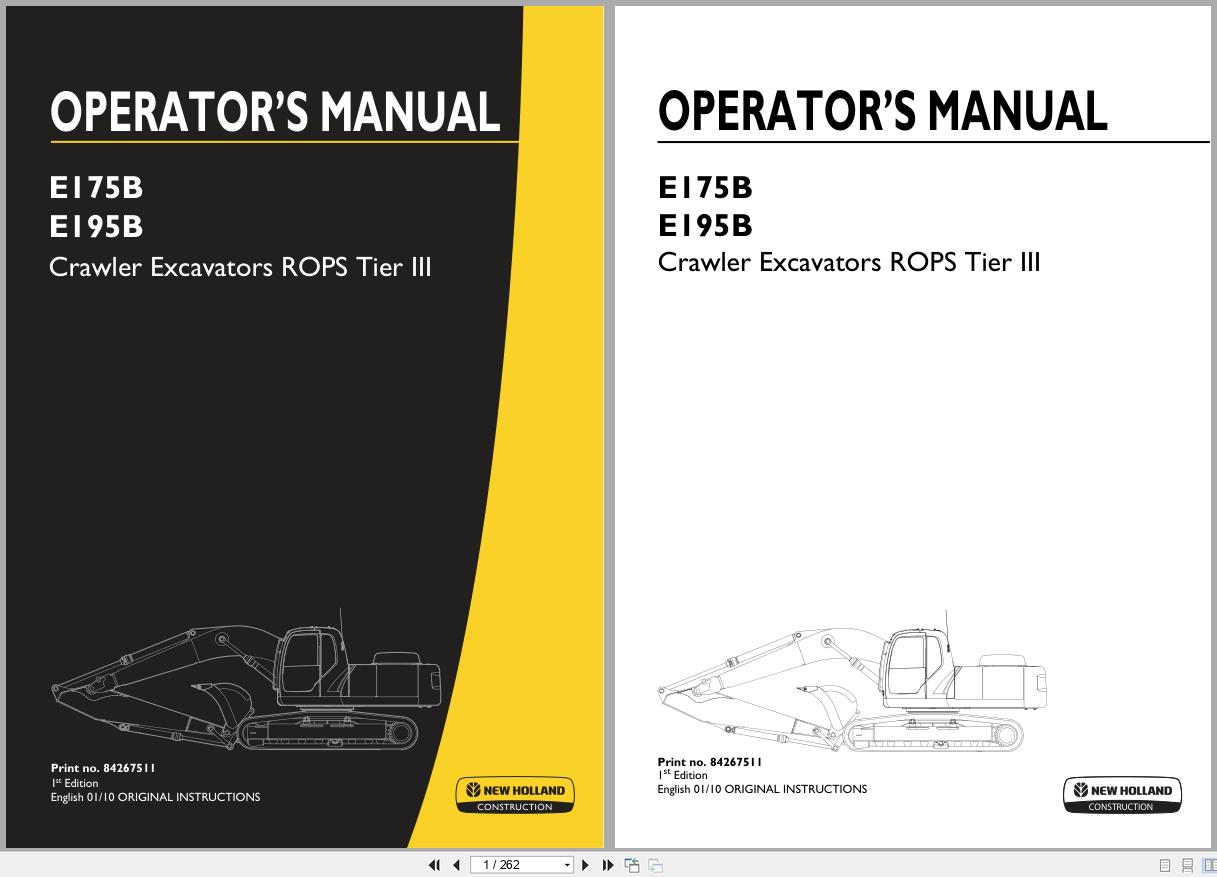Advance to the next page
This screenshot has width=1217, height=877.
click(585, 863)
